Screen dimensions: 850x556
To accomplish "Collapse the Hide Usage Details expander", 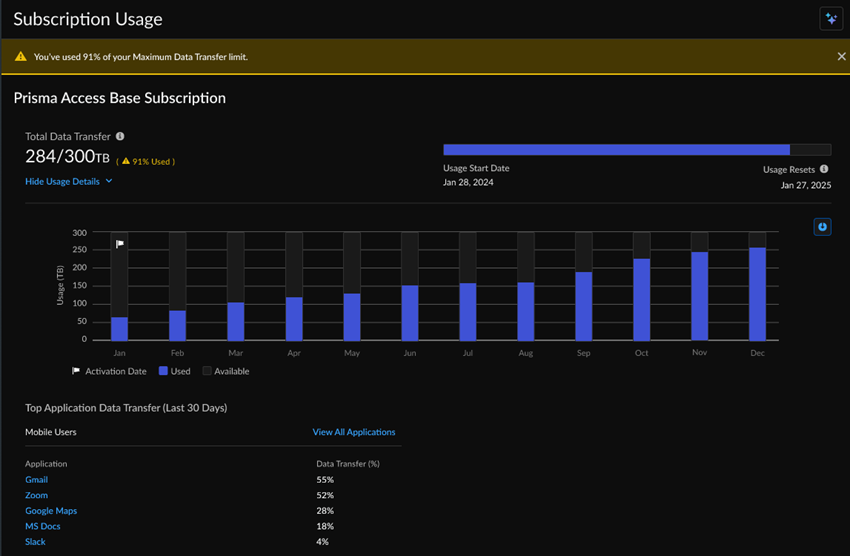I will (69, 181).
